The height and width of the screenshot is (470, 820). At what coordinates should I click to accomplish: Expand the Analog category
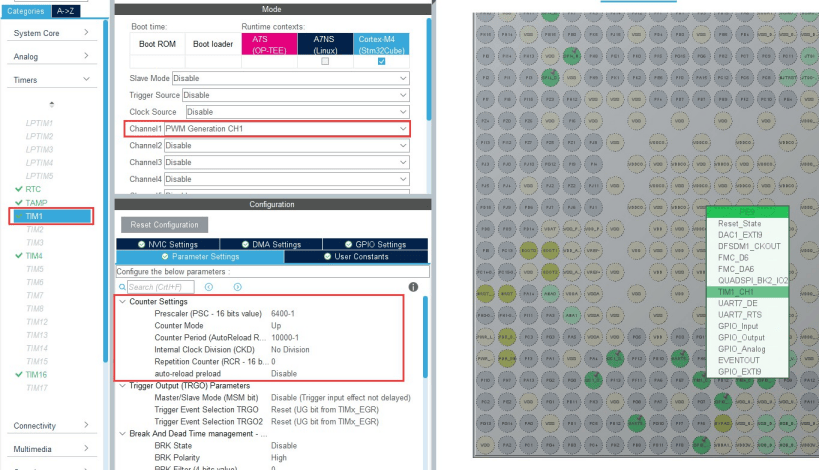51,56
